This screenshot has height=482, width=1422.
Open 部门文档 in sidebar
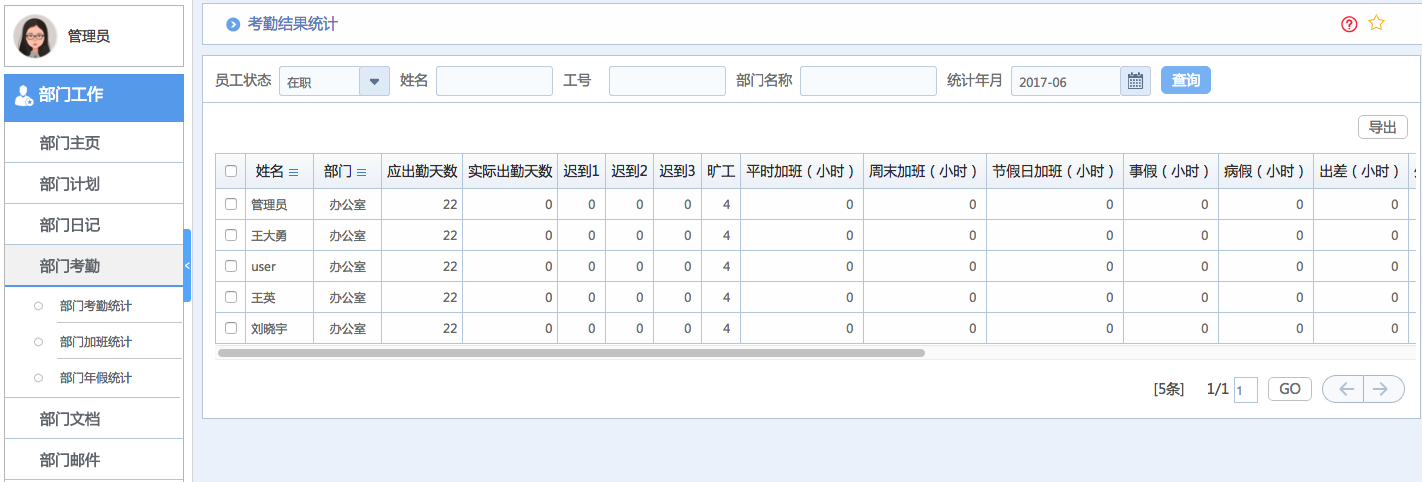(70, 419)
